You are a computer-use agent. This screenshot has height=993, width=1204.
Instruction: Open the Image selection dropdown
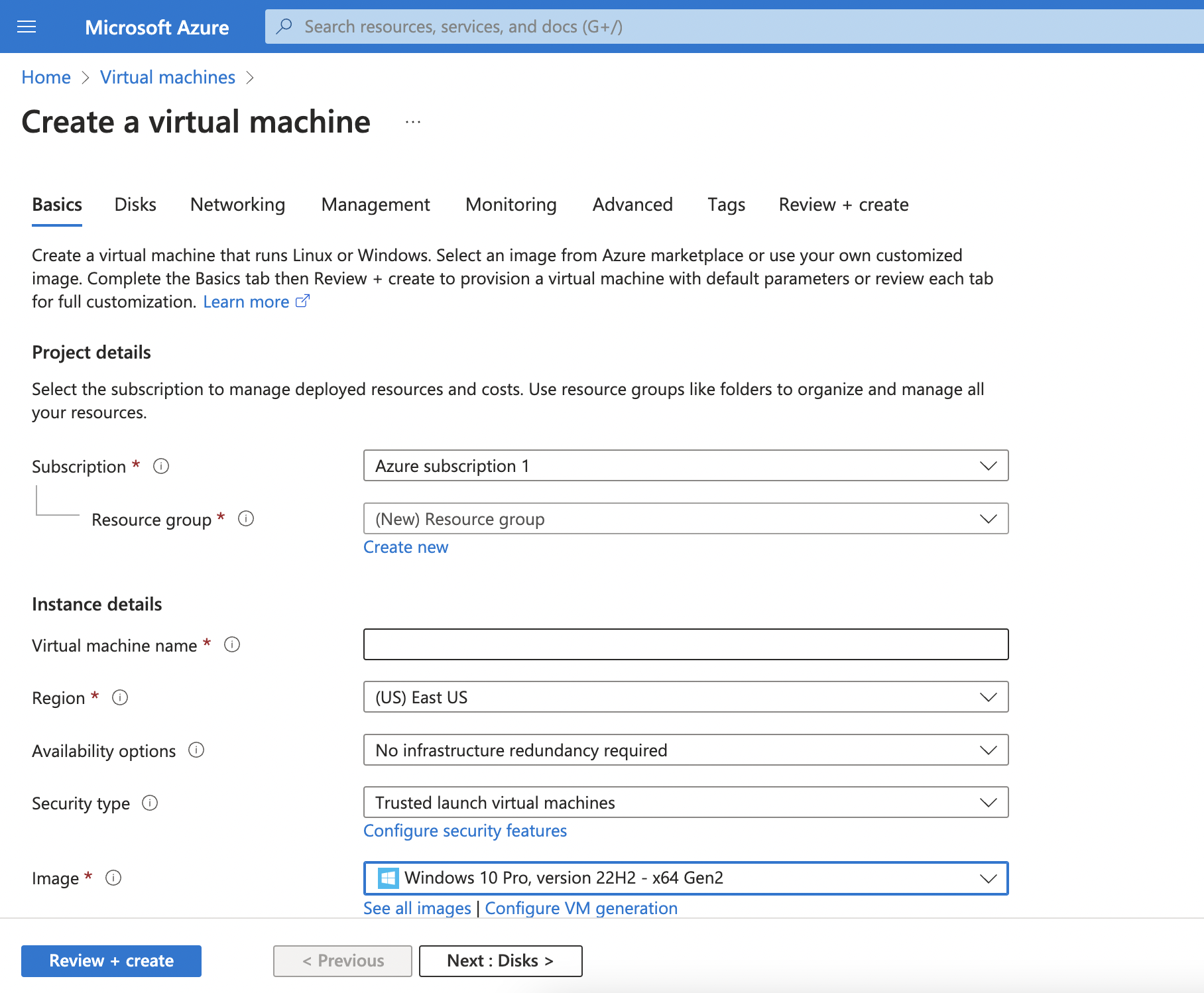point(987,878)
